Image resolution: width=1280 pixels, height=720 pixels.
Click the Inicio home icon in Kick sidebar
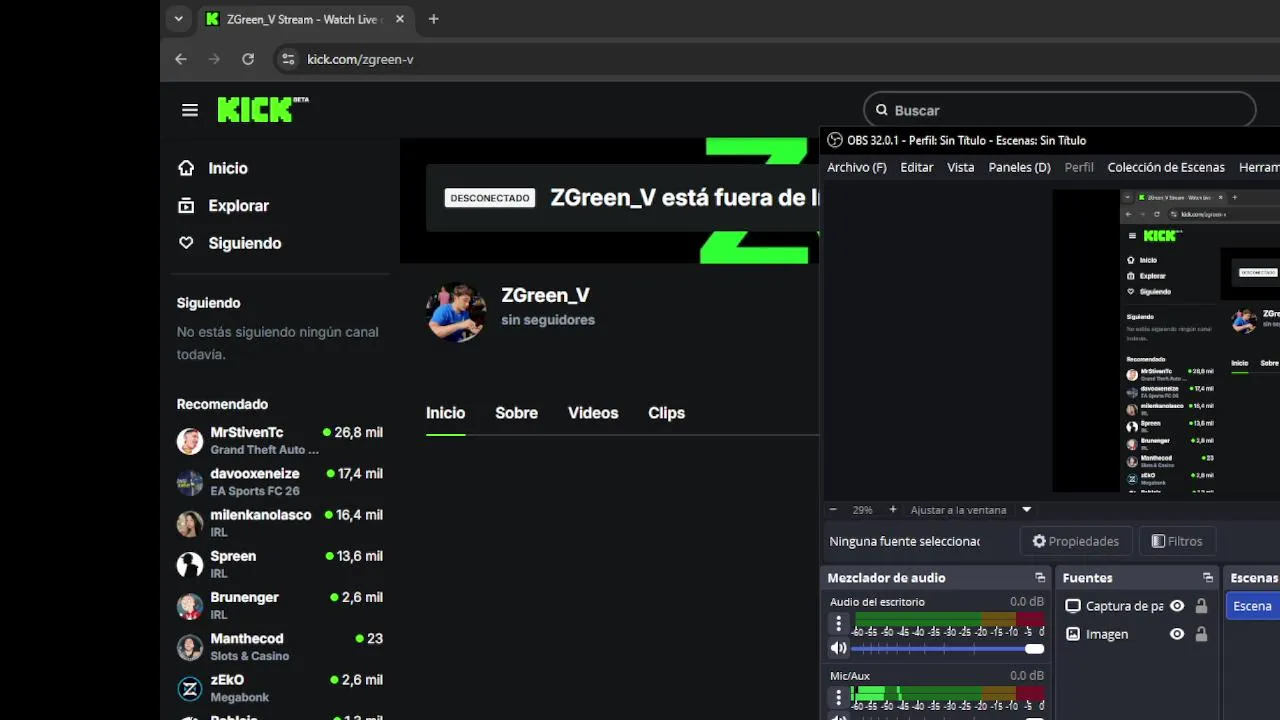[186, 168]
